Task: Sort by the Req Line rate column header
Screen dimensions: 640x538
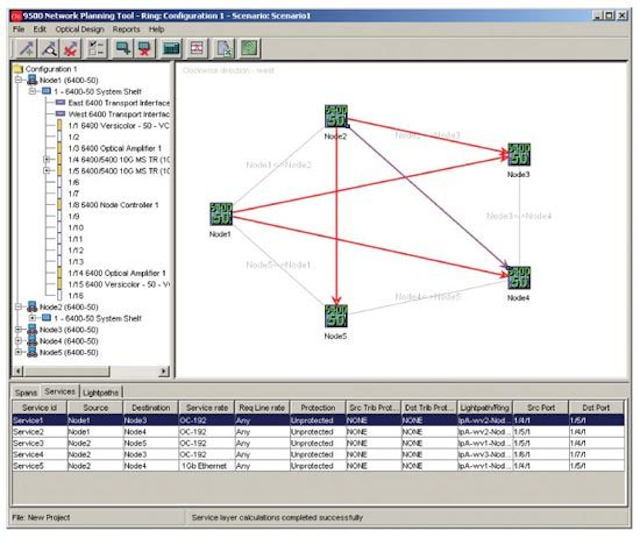Action: [262, 408]
